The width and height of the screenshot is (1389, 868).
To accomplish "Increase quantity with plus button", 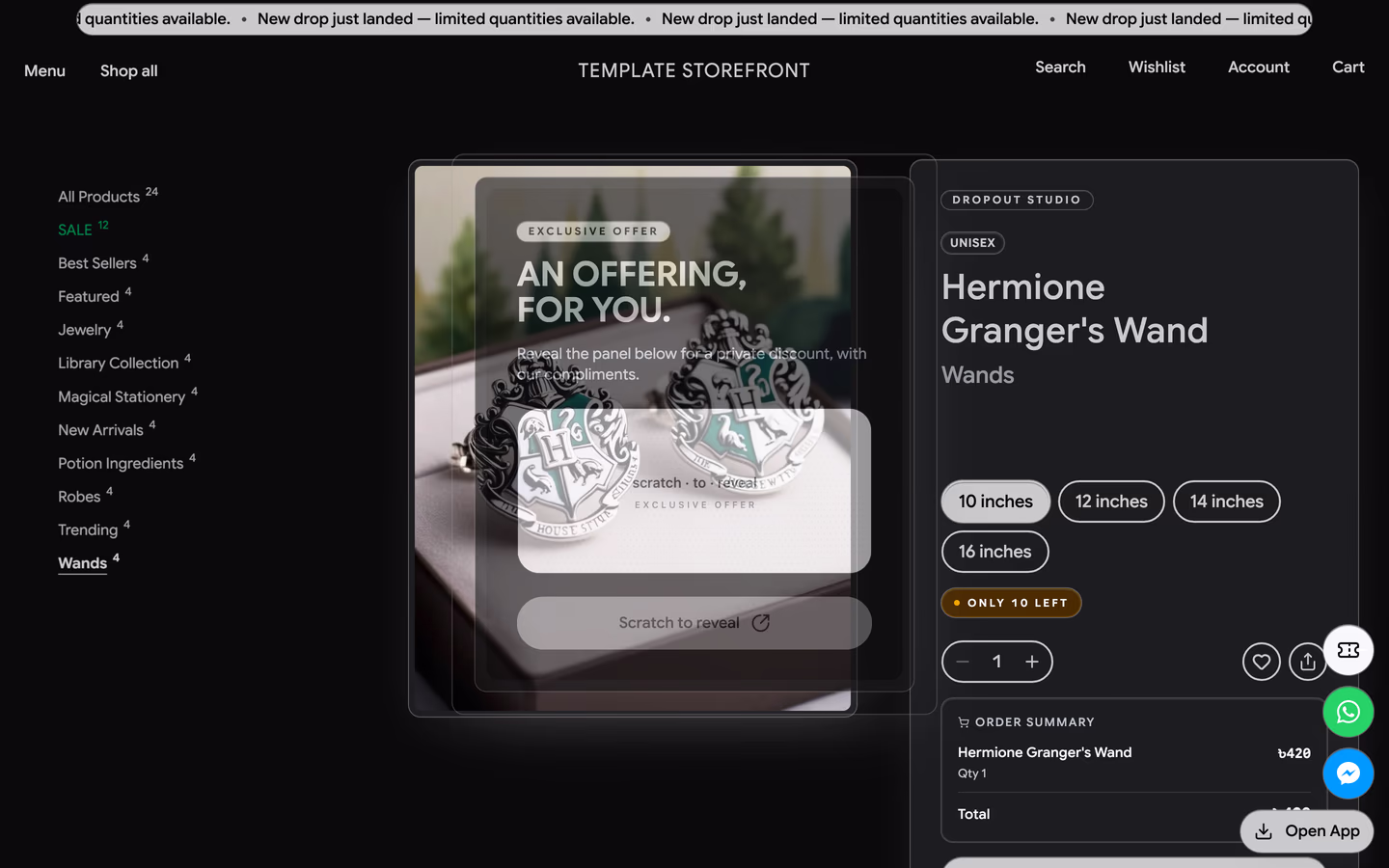I will click(1032, 662).
